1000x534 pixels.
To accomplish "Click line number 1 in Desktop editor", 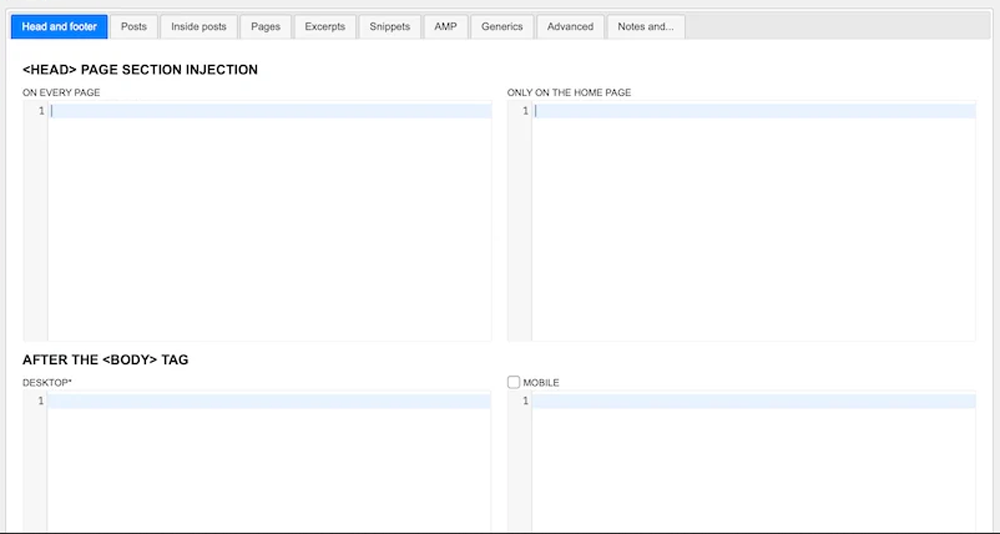I will coord(41,401).
